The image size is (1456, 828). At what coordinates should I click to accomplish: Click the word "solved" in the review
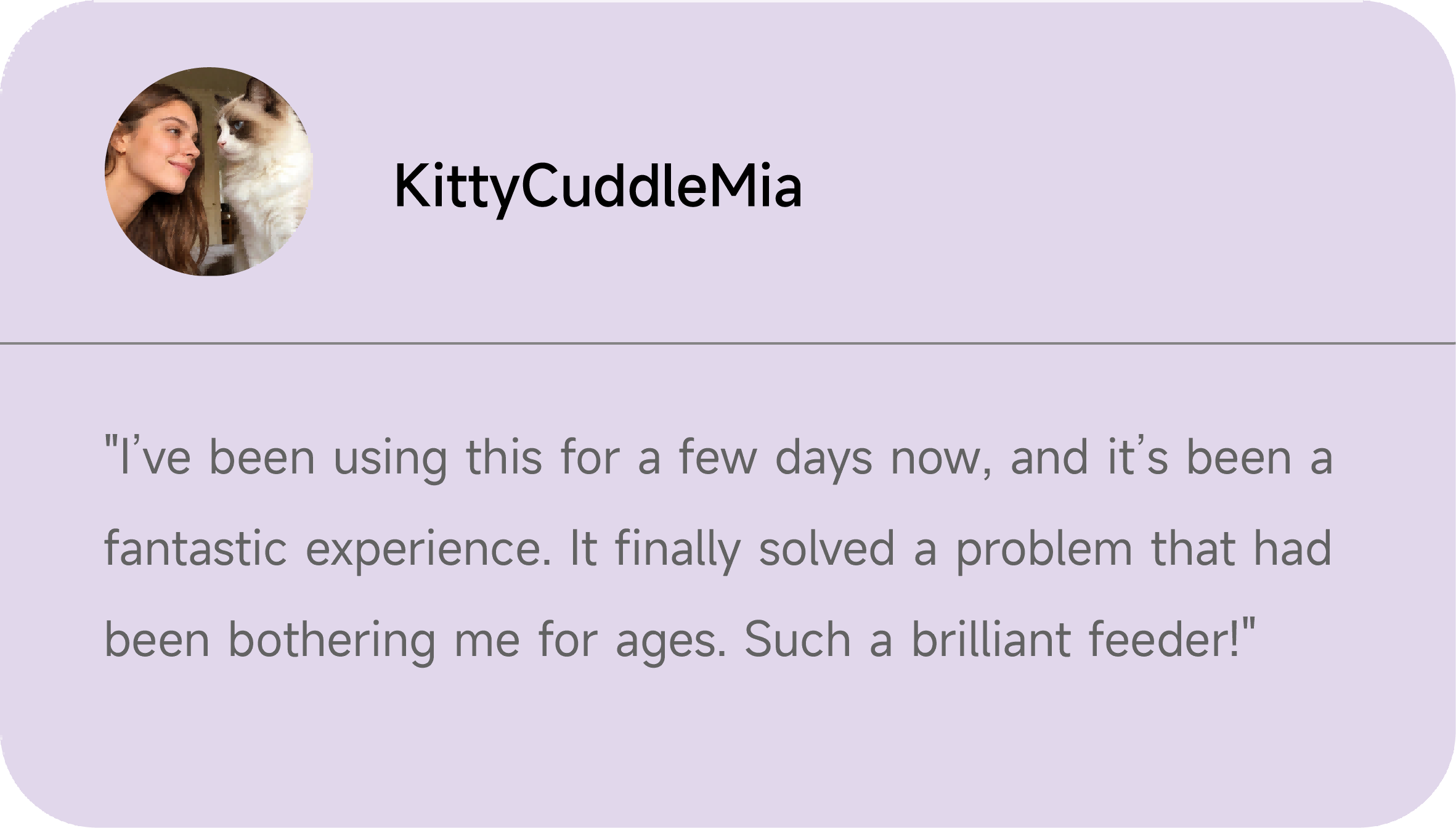point(826,548)
